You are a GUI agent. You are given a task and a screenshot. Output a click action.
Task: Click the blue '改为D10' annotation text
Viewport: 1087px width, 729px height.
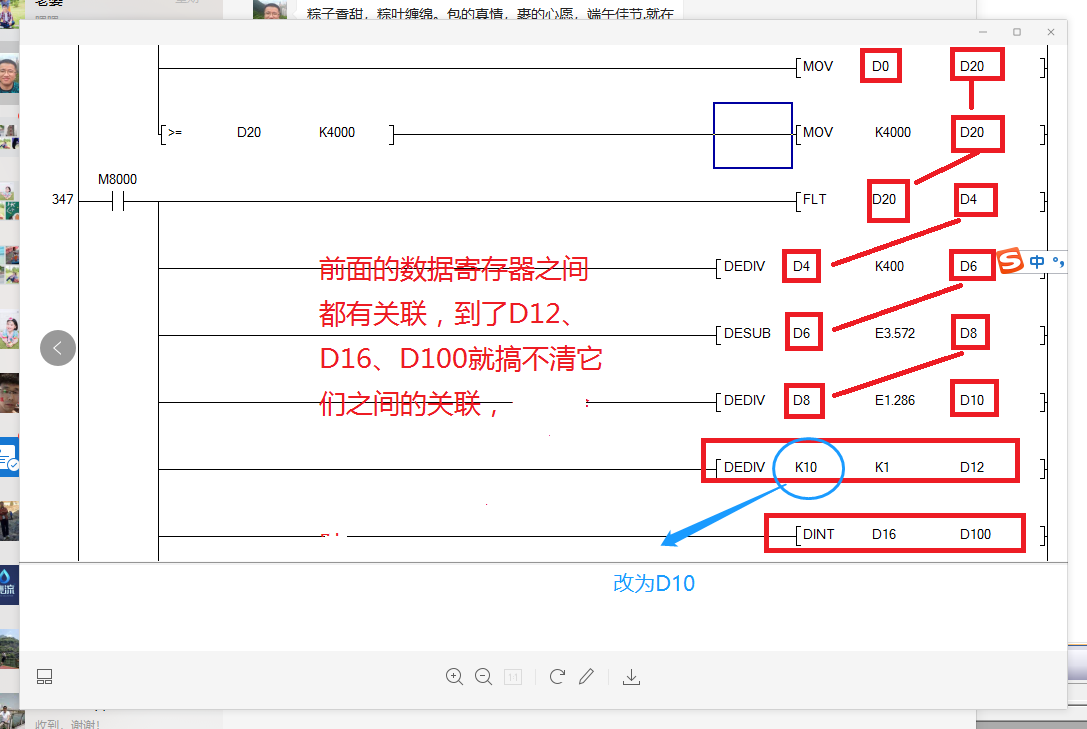[654, 584]
